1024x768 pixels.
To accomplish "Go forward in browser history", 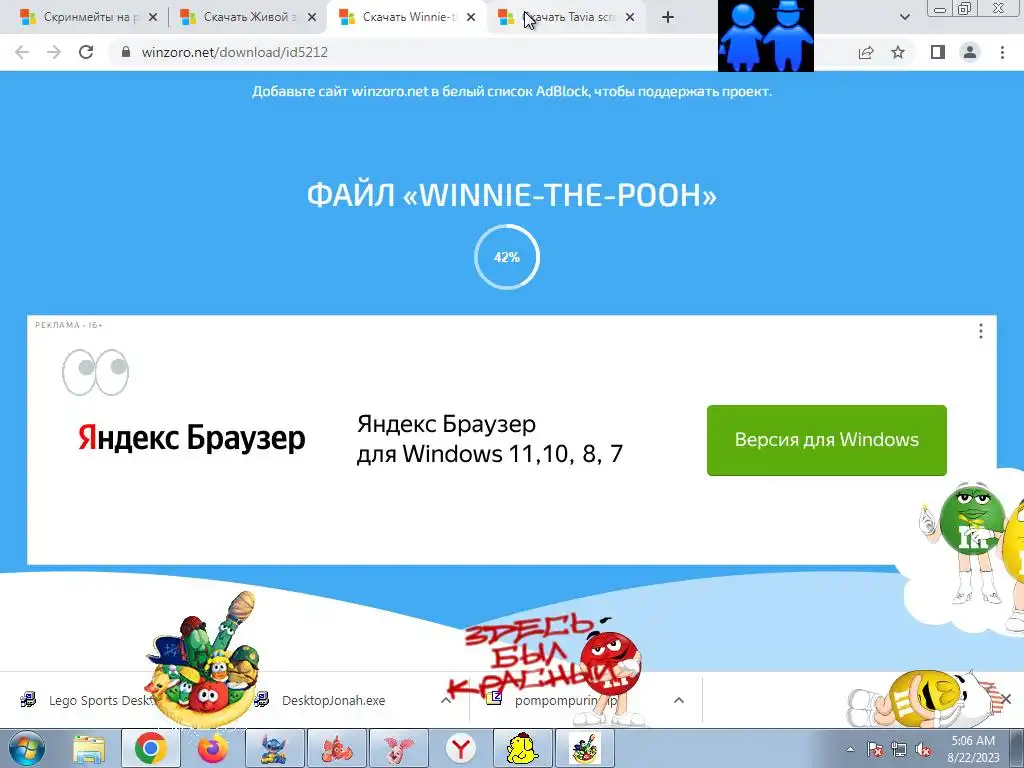I will point(54,52).
